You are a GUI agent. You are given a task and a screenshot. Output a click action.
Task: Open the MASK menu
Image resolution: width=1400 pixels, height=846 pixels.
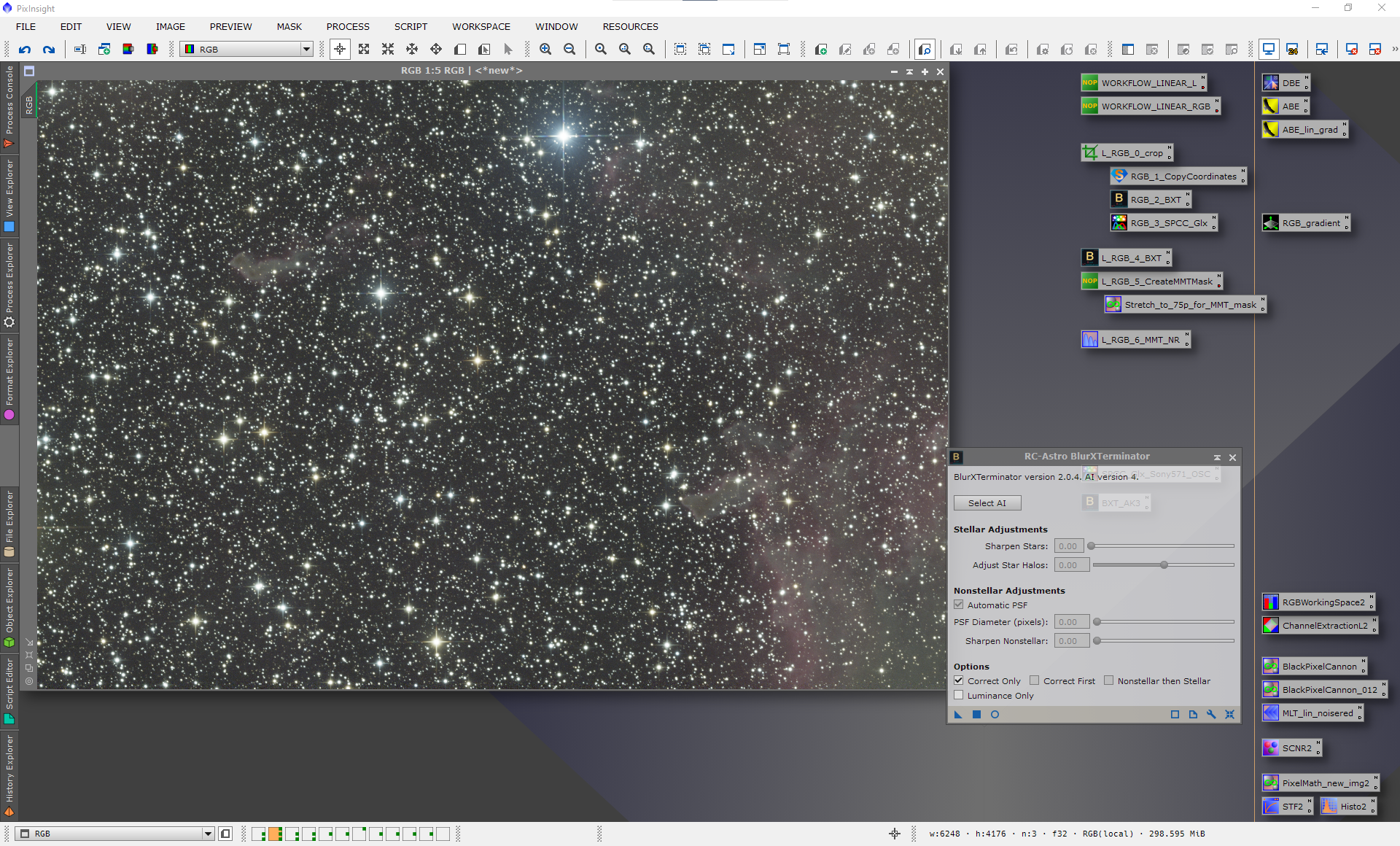289,26
